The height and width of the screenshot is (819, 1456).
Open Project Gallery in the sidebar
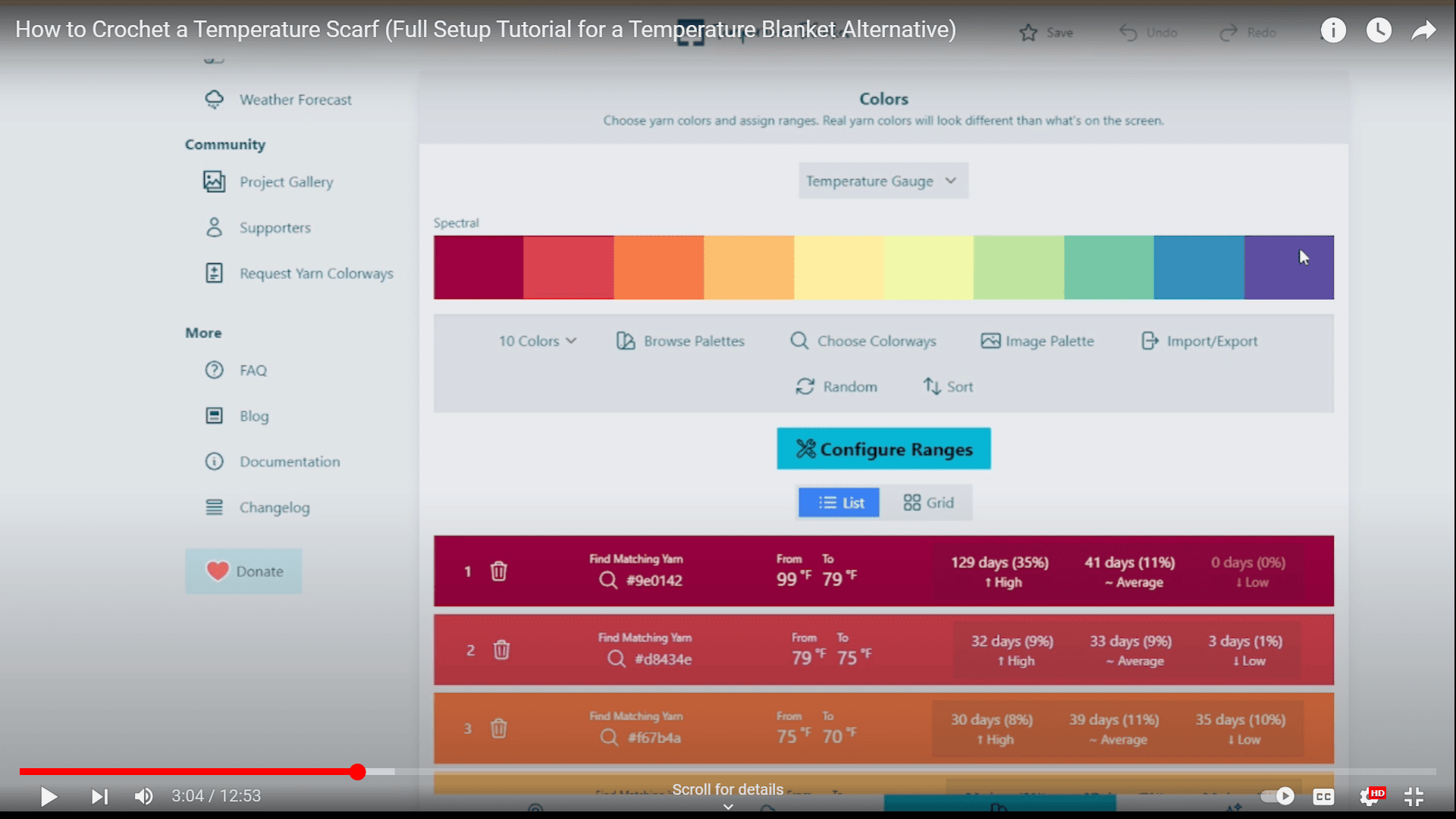tap(286, 182)
